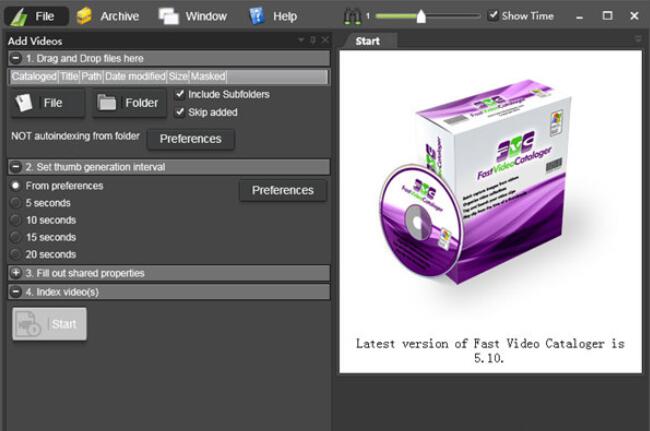
Task: Pin the Add Videos panel
Action: (313, 40)
